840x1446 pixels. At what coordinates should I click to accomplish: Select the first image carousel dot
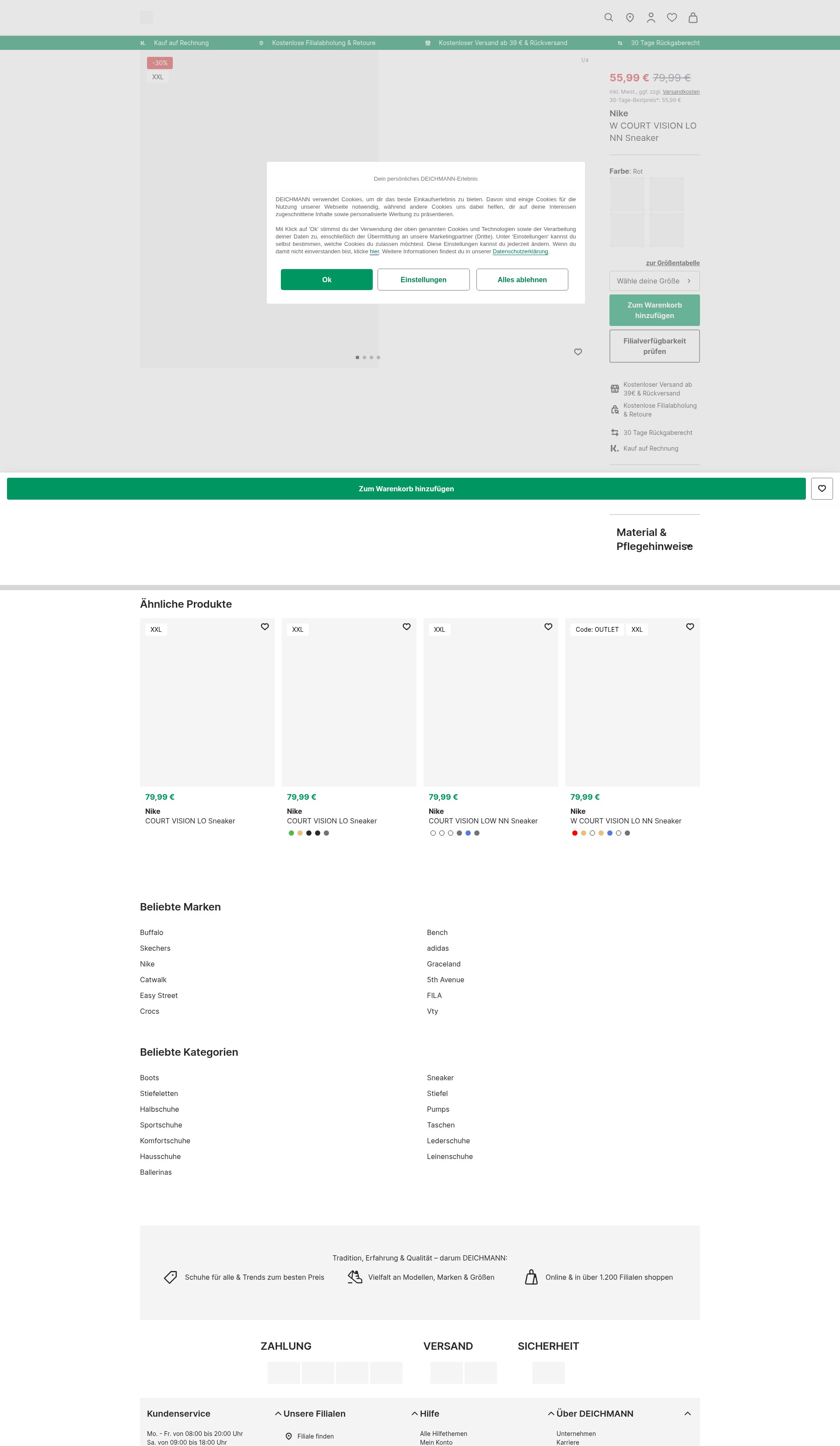[357, 357]
